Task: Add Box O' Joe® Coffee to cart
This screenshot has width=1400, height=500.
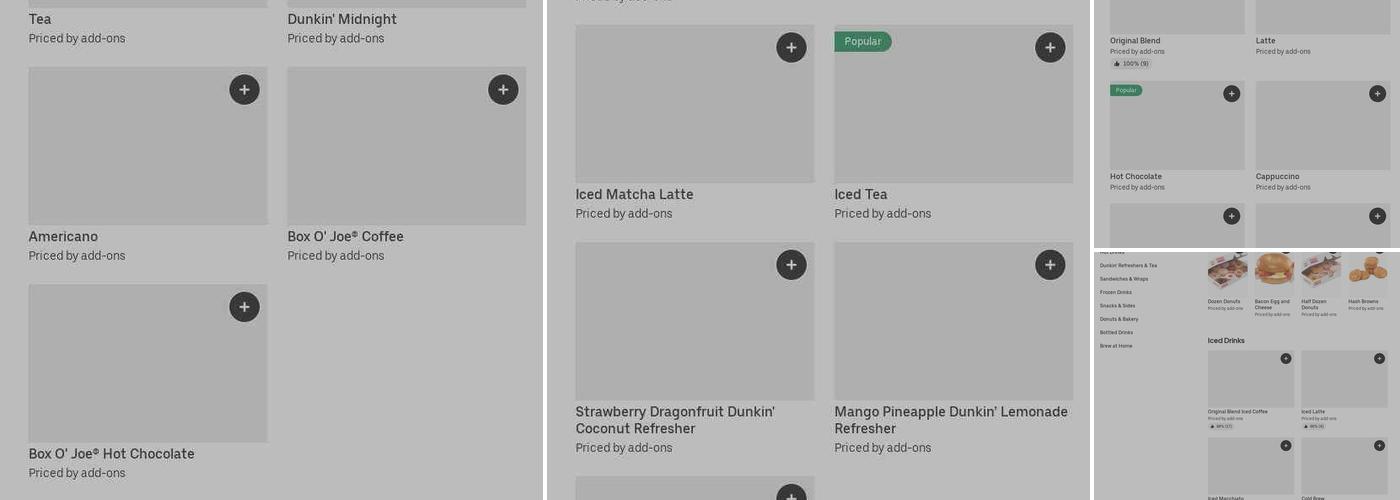Action: tap(503, 90)
